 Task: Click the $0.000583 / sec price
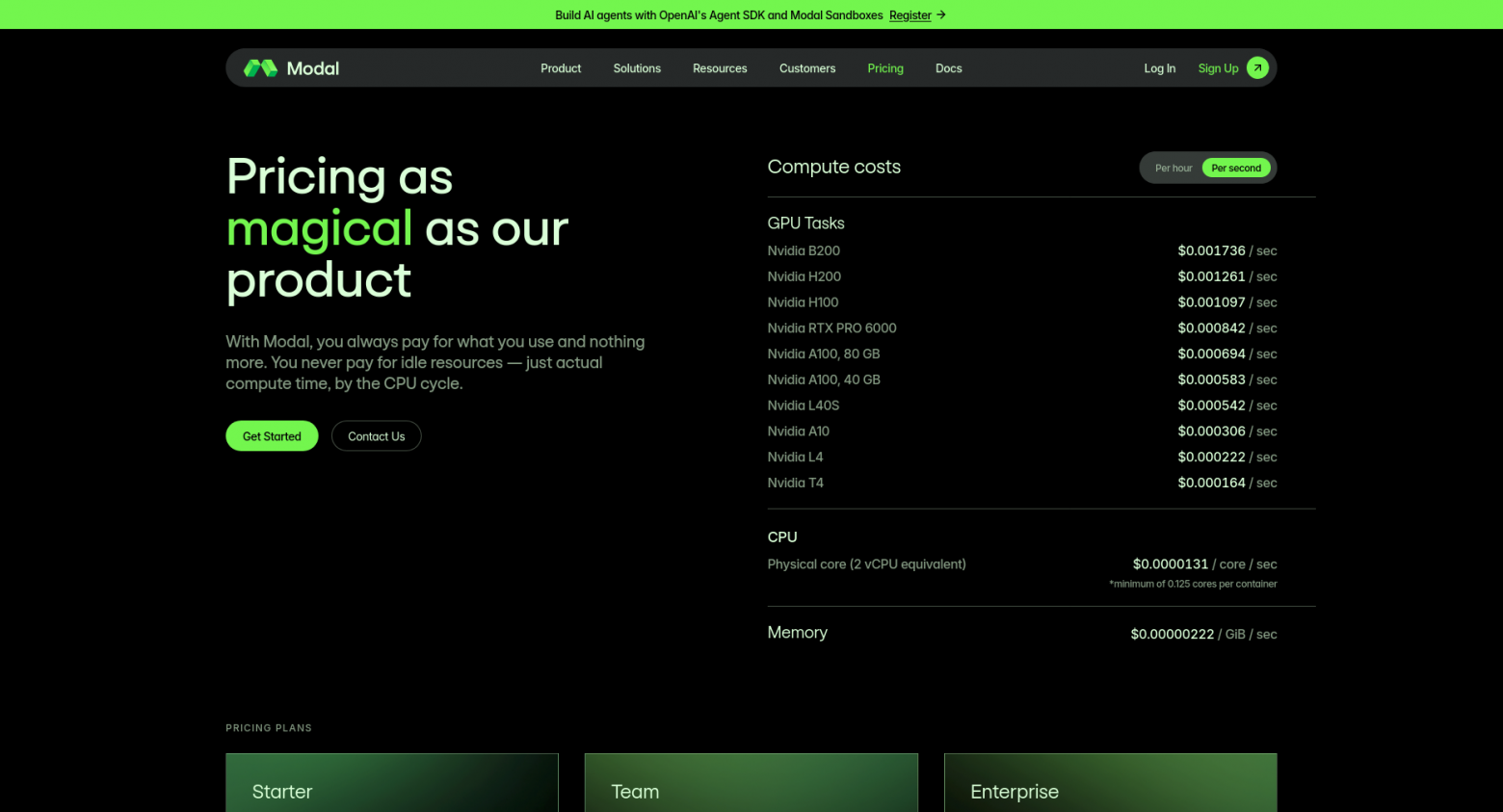point(1227,380)
